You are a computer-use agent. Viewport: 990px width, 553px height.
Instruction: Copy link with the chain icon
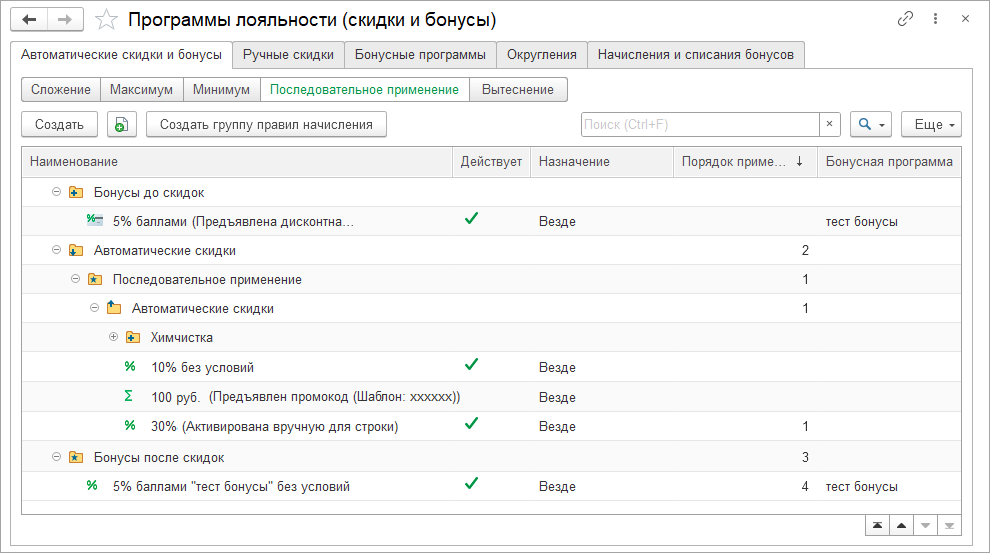pyautogui.click(x=906, y=19)
